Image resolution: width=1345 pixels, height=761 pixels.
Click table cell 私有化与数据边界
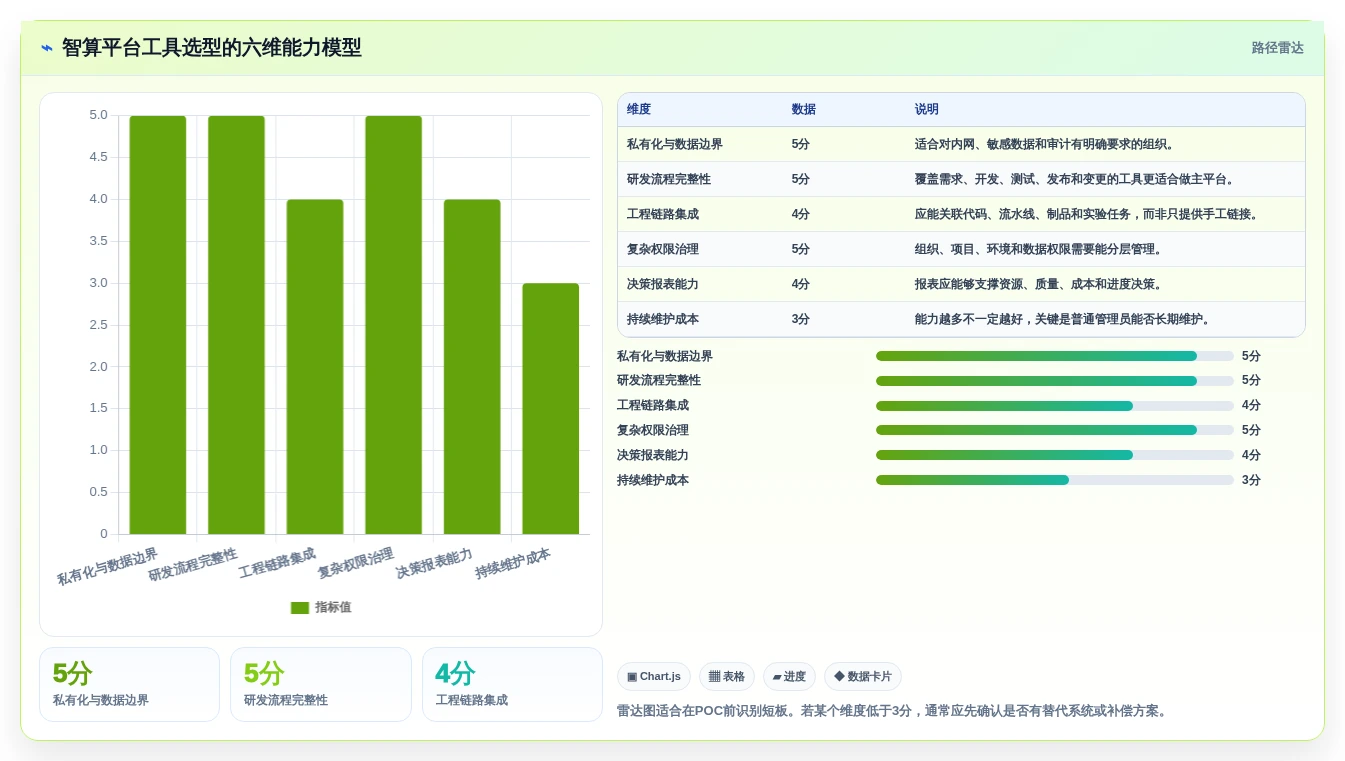(x=675, y=144)
